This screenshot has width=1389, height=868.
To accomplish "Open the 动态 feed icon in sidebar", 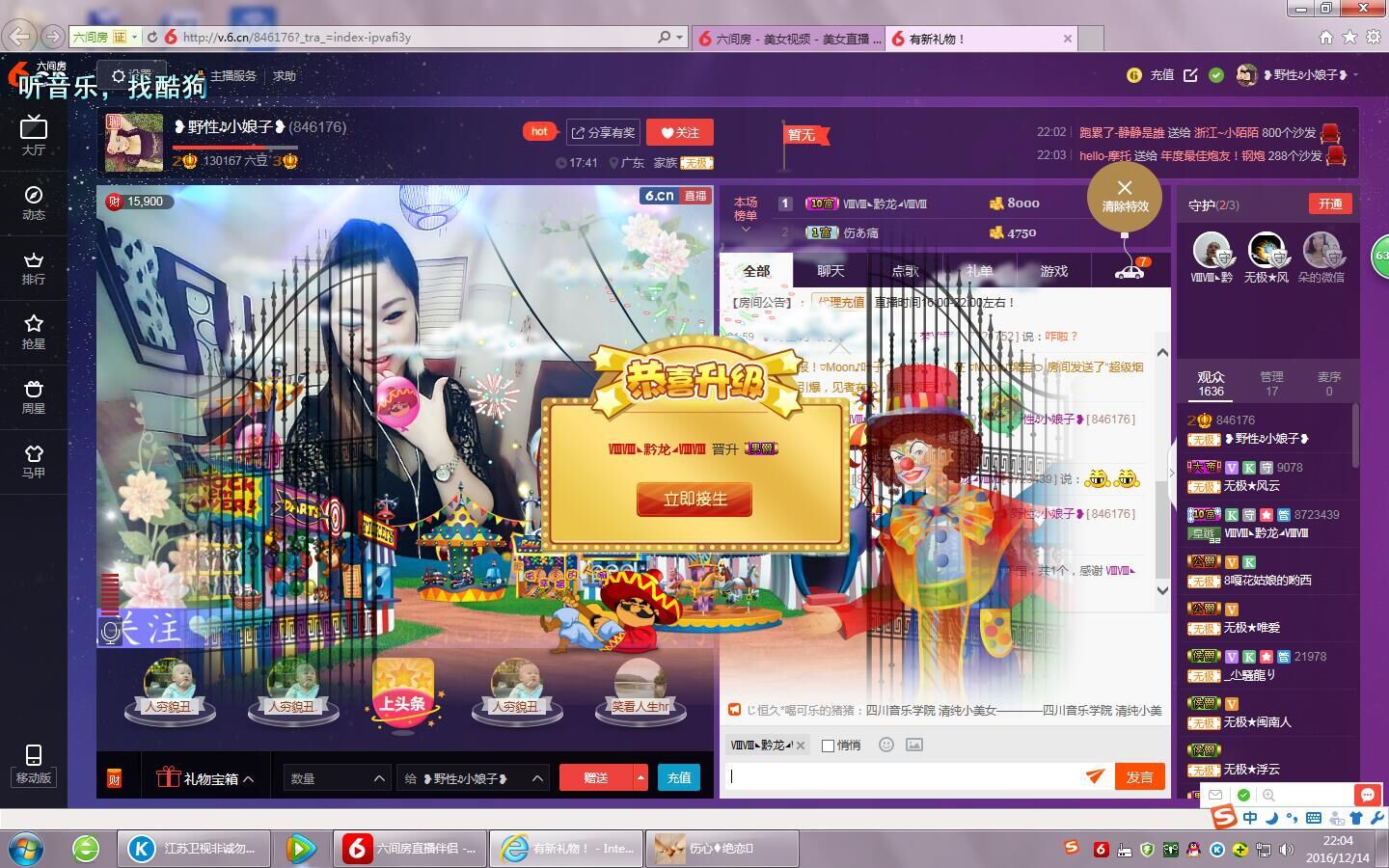I will pyautogui.click(x=34, y=203).
